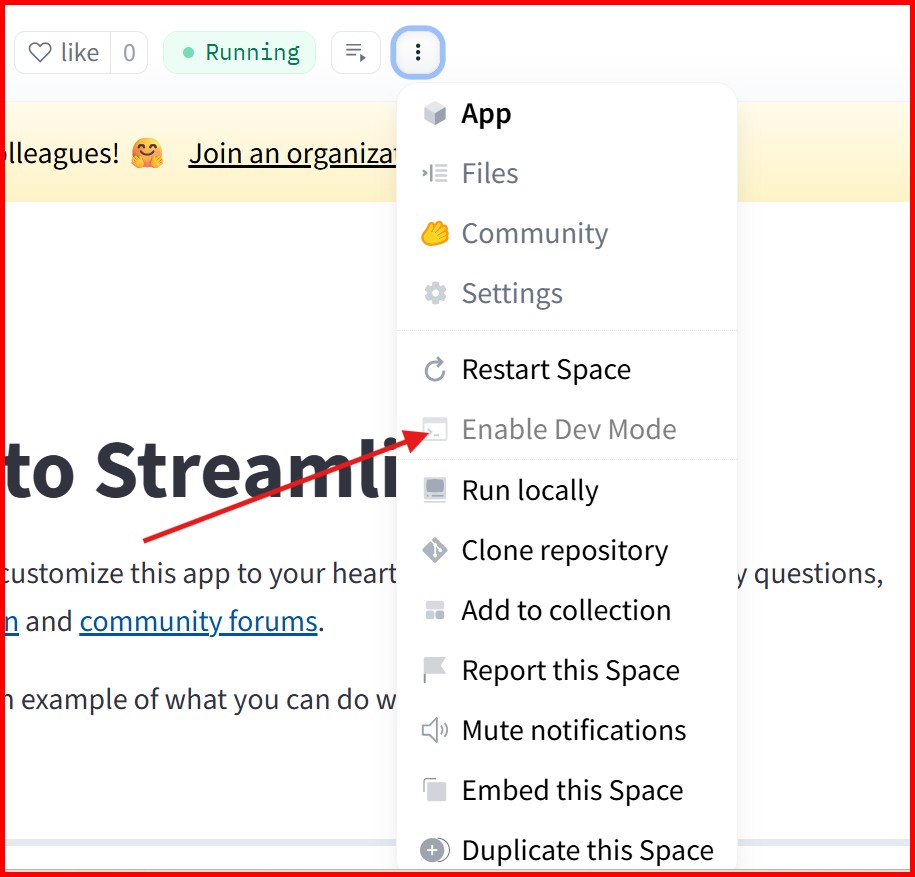Click the monitor icon beside Run locally

(x=435, y=490)
